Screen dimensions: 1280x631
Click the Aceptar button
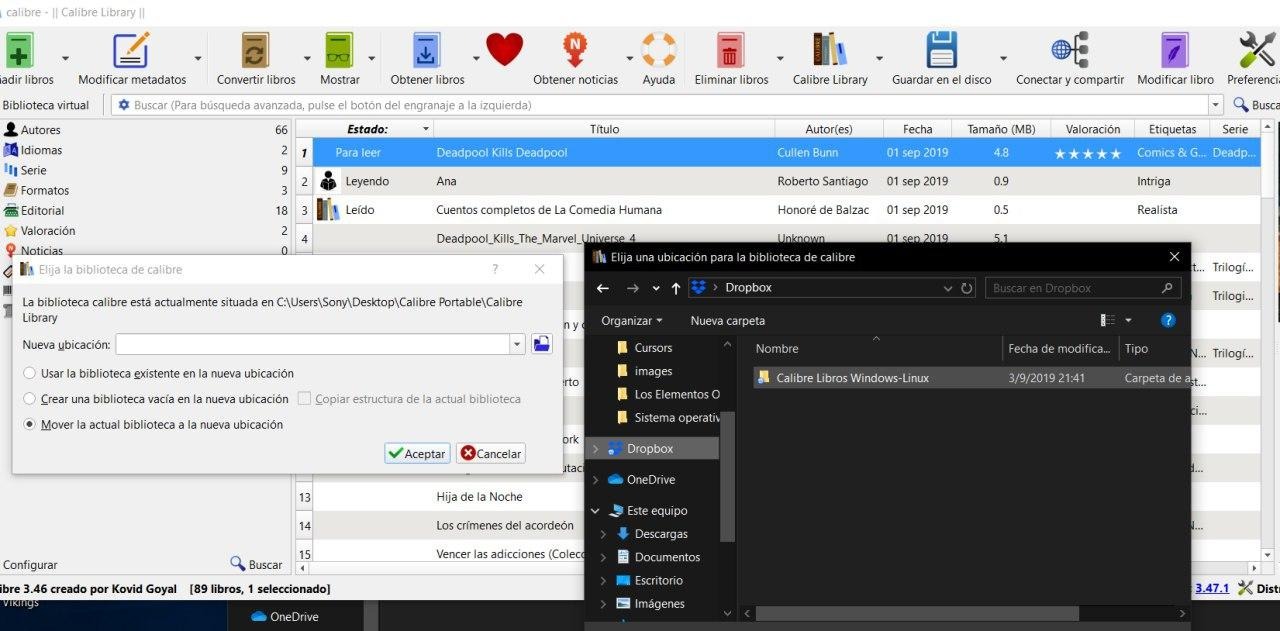[x=417, y=453]
